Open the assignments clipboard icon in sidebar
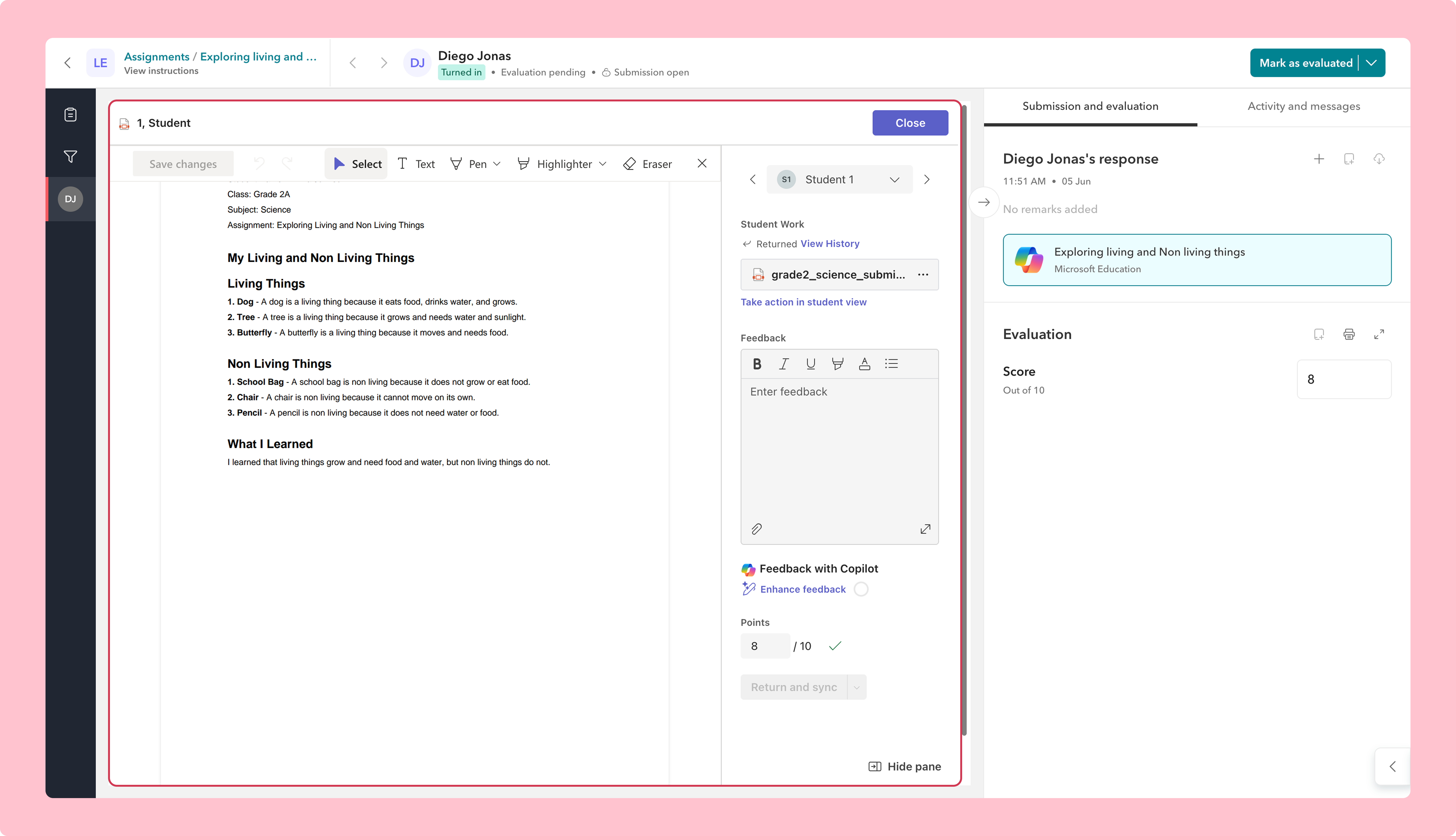This screenshot has width=1456, height=836. (71, 115)
